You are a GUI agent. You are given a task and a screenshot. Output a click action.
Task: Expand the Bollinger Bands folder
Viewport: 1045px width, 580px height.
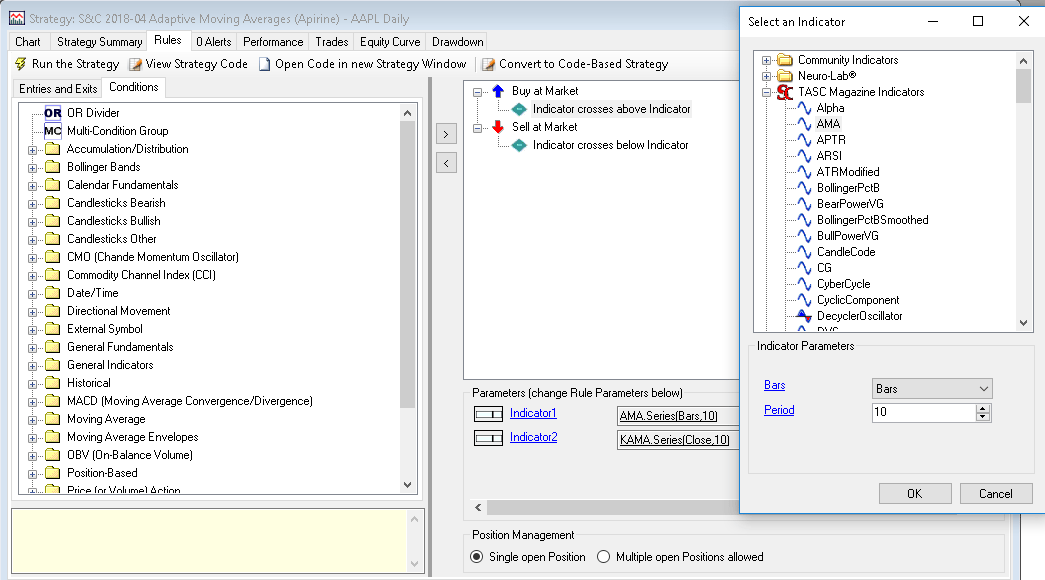[x=33, y=167]
